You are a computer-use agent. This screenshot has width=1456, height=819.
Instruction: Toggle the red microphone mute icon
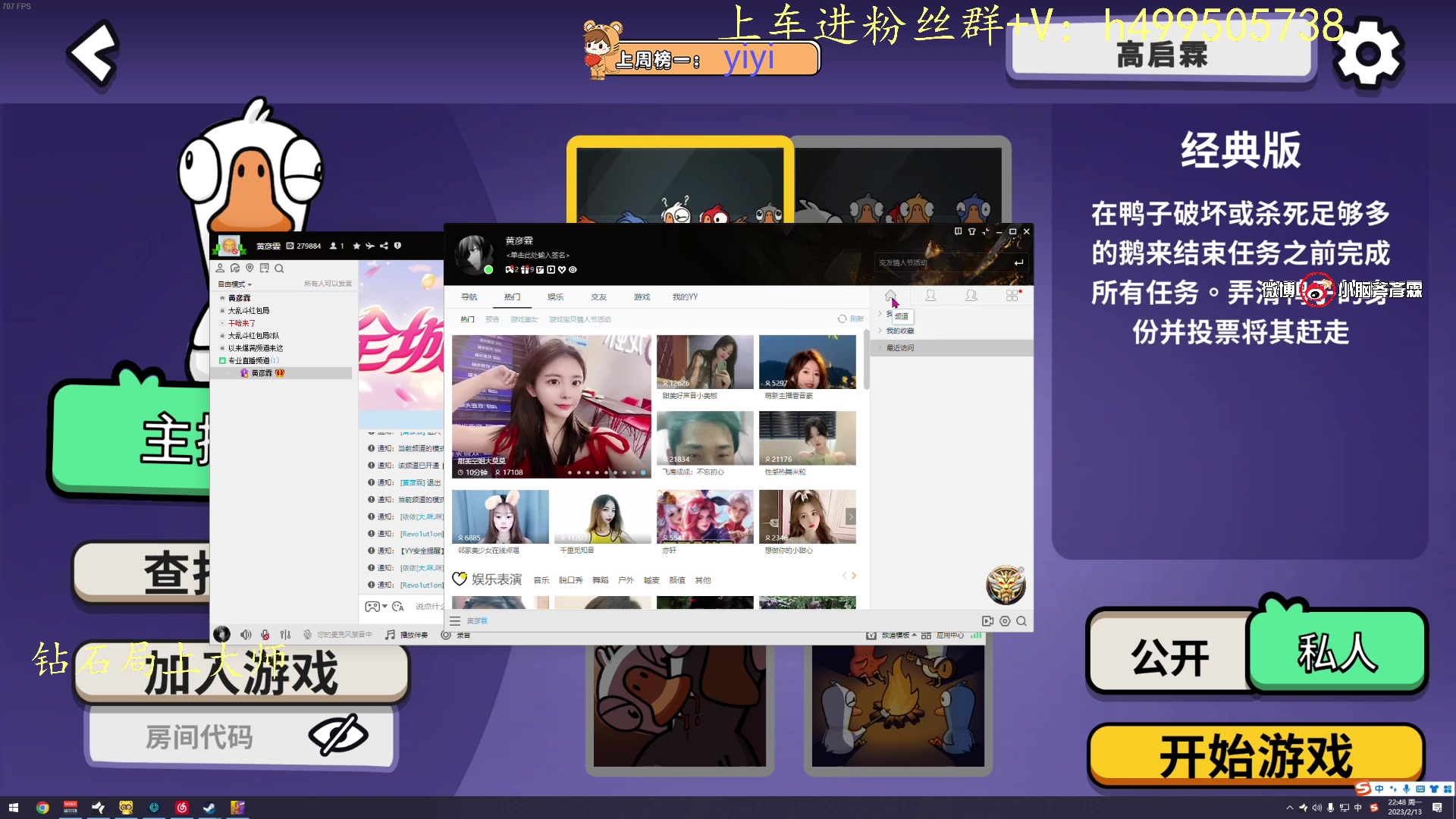265,635
